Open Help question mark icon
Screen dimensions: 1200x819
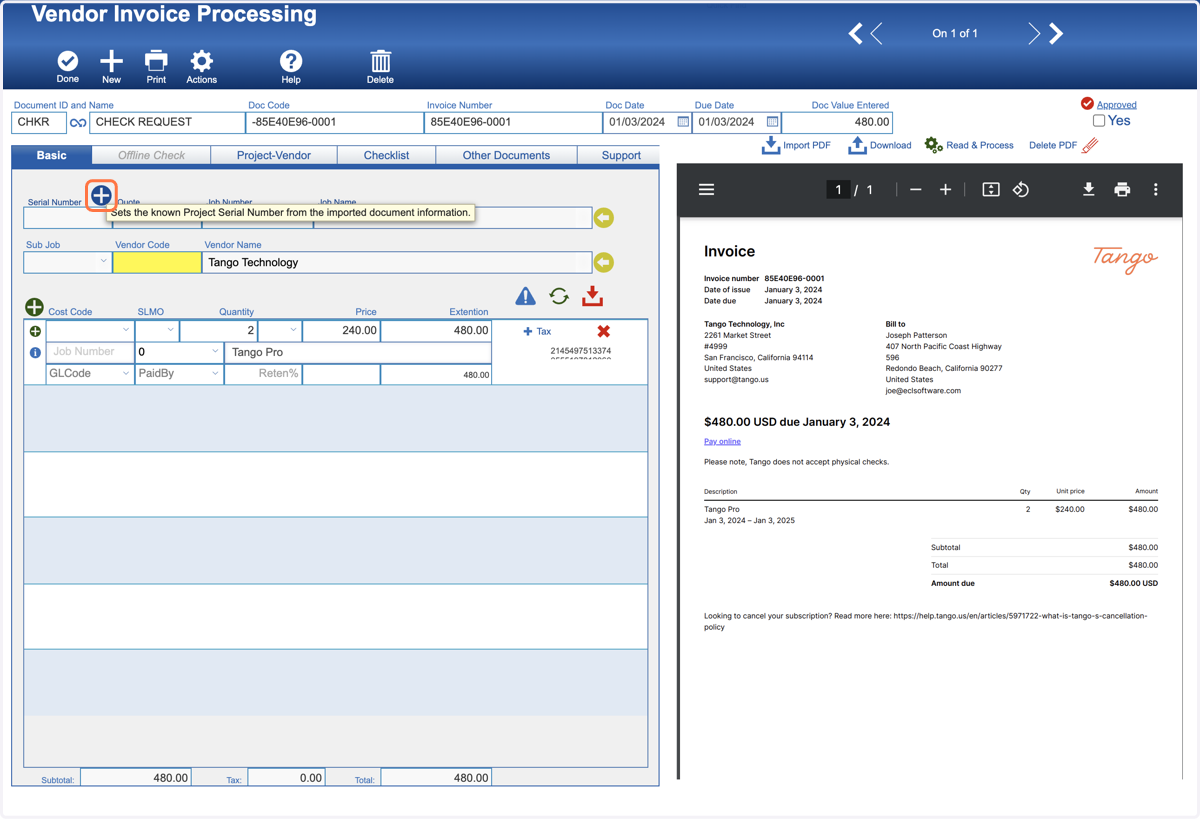click(x=290, y=62)
